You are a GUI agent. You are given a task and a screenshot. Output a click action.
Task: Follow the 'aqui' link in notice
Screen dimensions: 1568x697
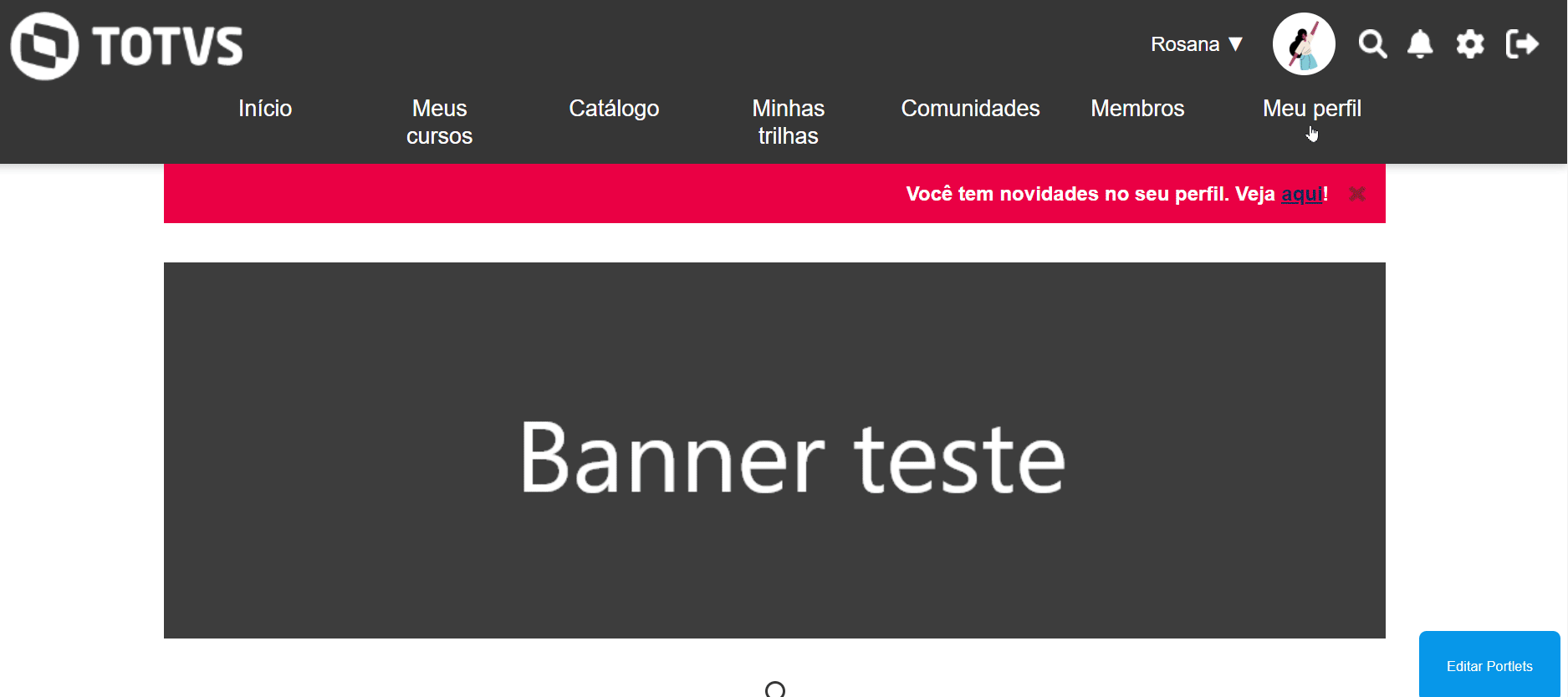coord(1302,194)
